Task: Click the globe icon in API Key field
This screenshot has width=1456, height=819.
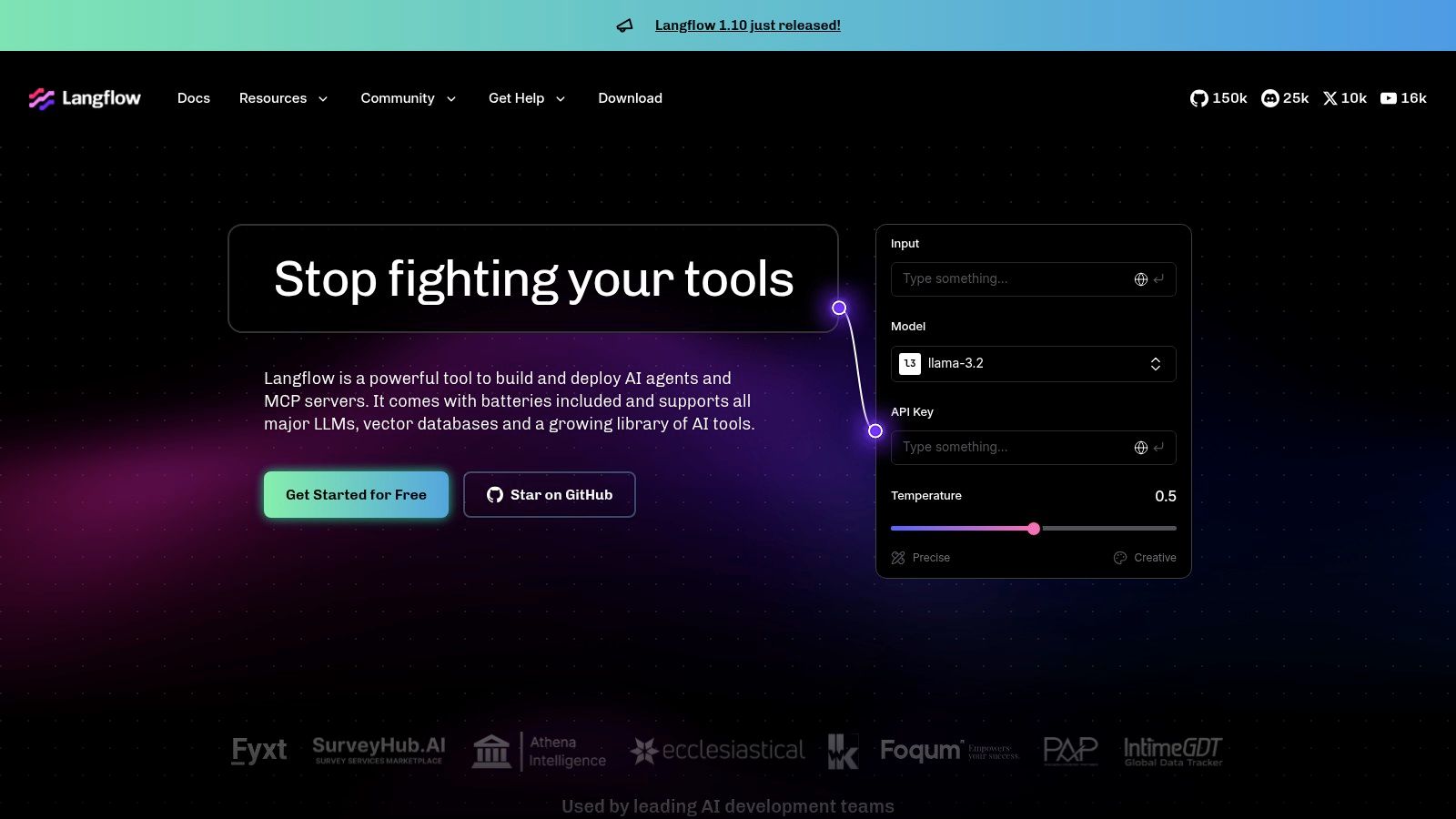Action: click(x=1140, y=448)
